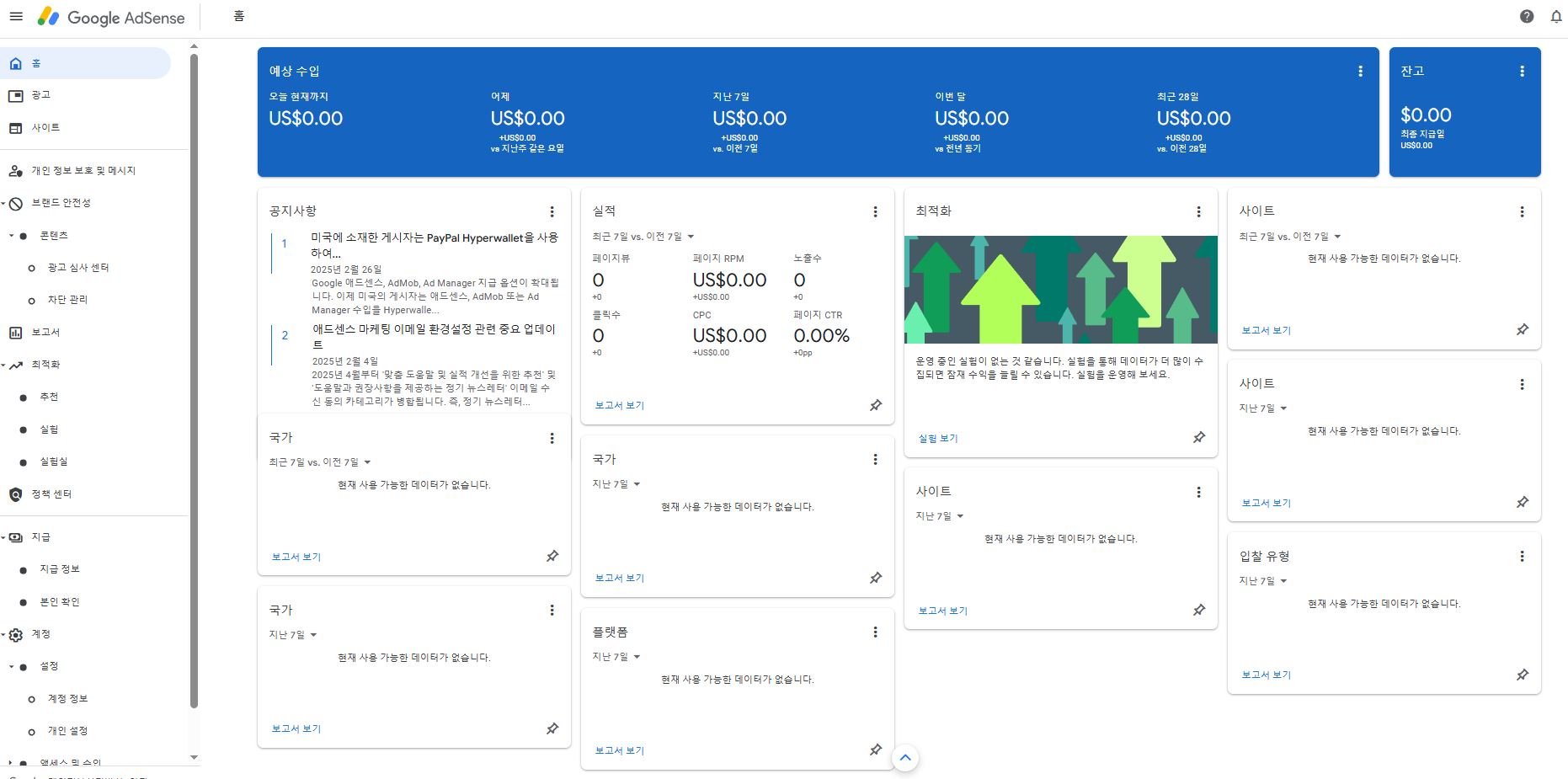
Task: Open the help question mark icon
Action: click(1527, 16)
